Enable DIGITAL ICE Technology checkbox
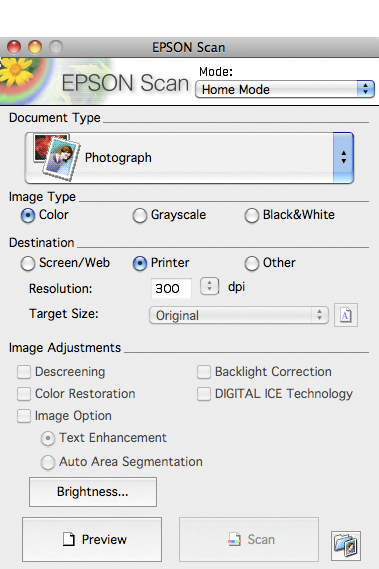The height and width of the screenshot is (569, 379). [204, 394]
